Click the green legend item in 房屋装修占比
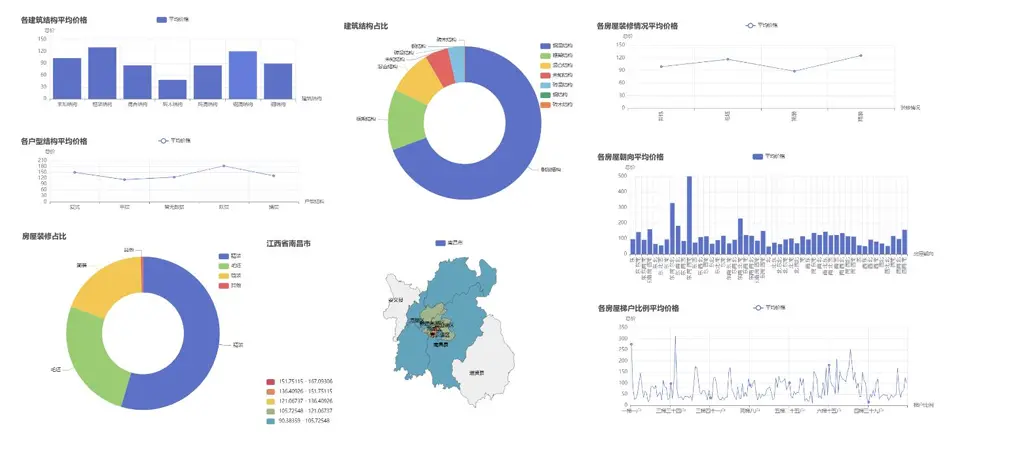Screen dimensions: 1016x470 [x=230, y=266]
